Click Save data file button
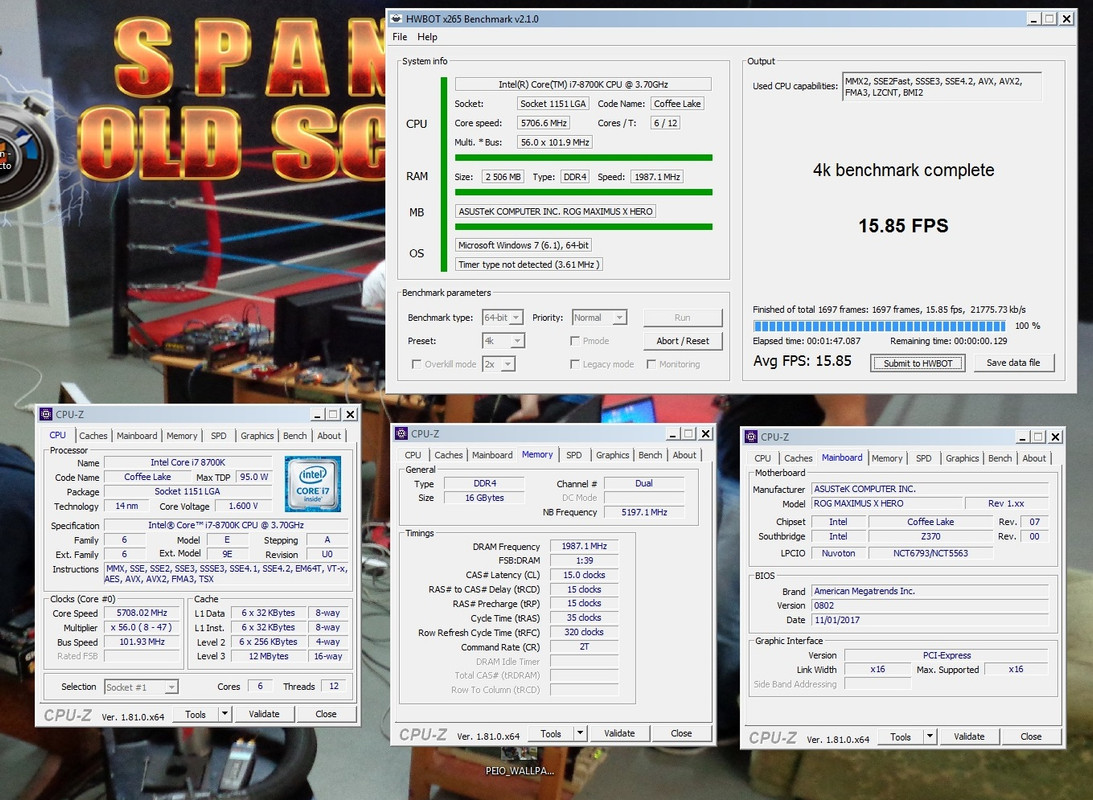 coord(1013,362)
